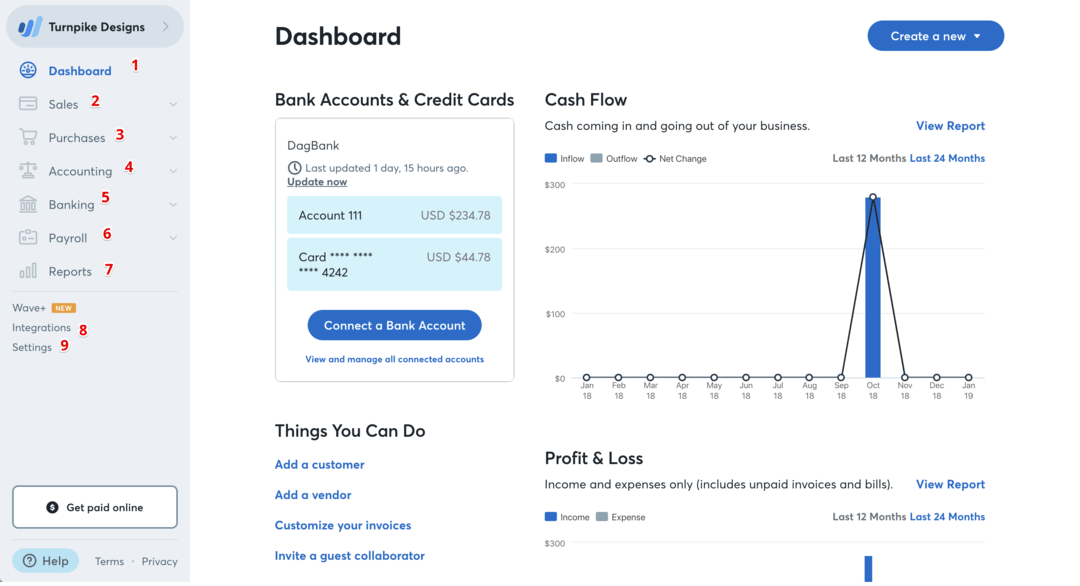Click the Payroll calendar icon

28,237
